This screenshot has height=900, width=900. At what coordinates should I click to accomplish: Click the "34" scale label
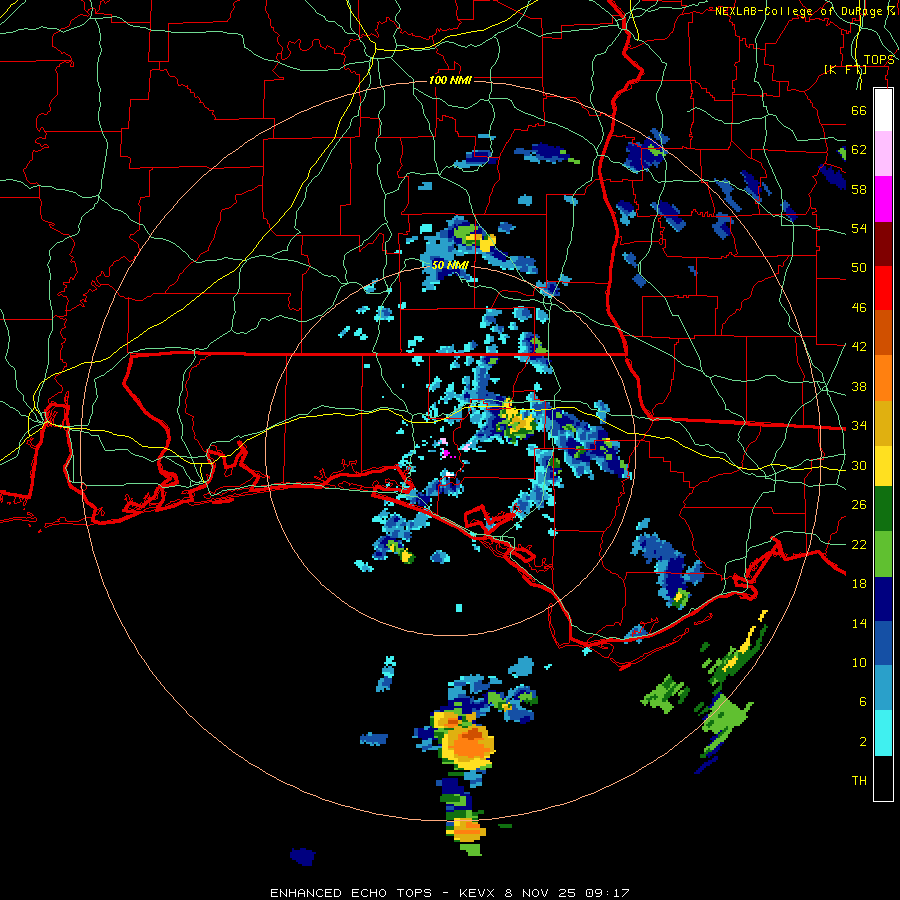pos(859,425)
